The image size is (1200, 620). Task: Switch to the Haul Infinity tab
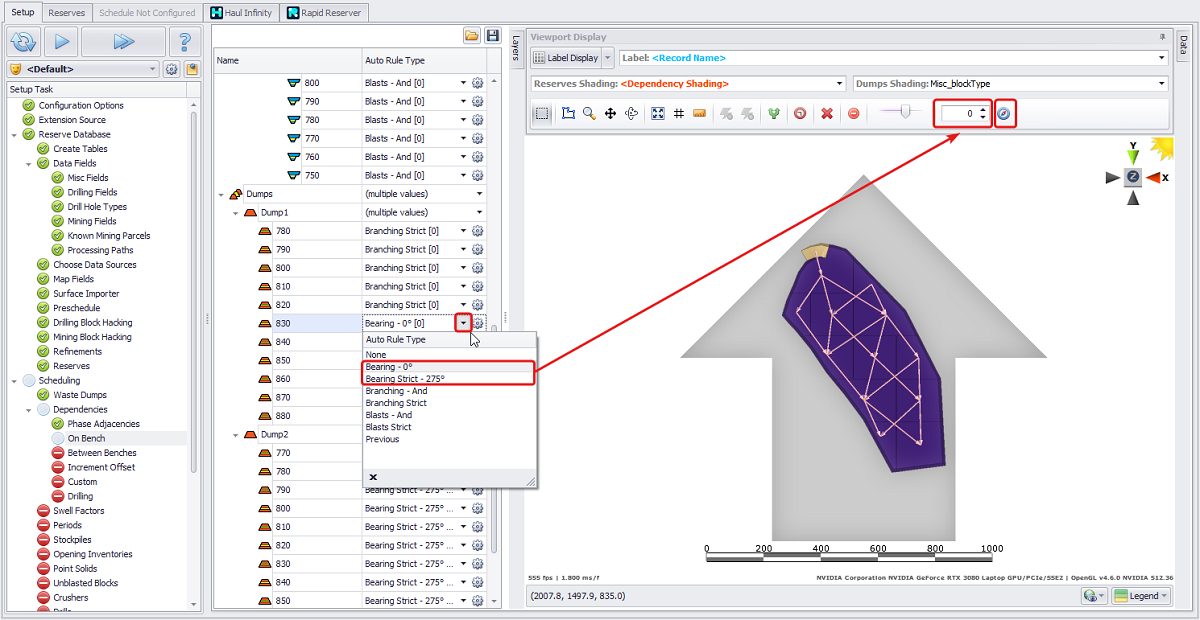click(x=241, y=12)
